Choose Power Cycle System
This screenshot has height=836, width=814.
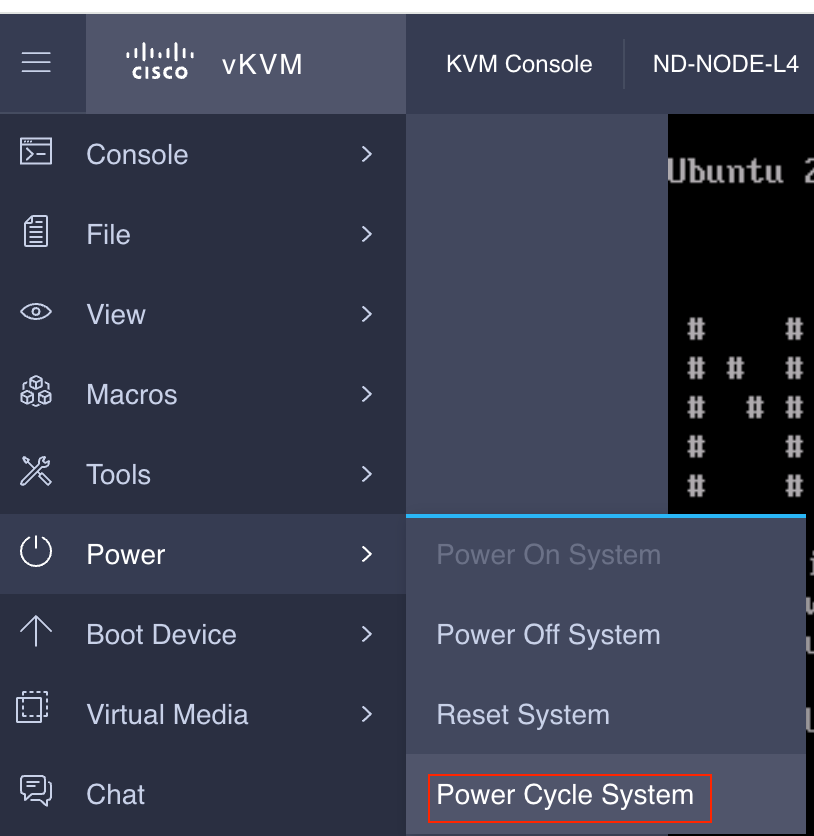tap(565, 795)
